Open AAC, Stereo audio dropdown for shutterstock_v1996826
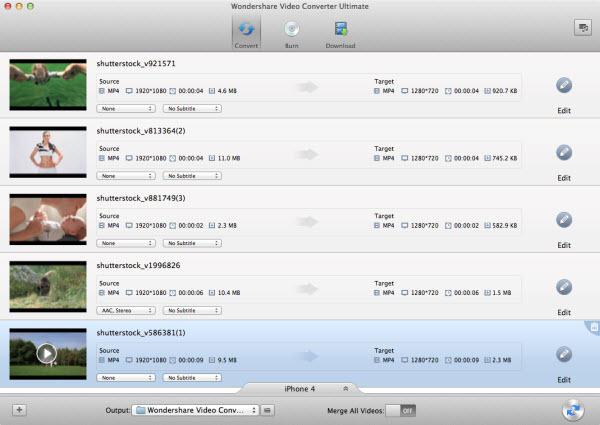Viewport: 600px width, 425px height. pyautogui.click(x=126, y=311)
